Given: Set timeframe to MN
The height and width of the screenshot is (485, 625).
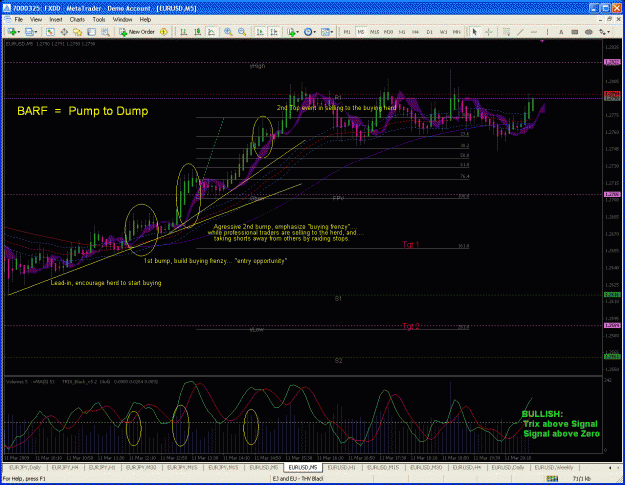Looking at the screenshot, I should 457,32.
